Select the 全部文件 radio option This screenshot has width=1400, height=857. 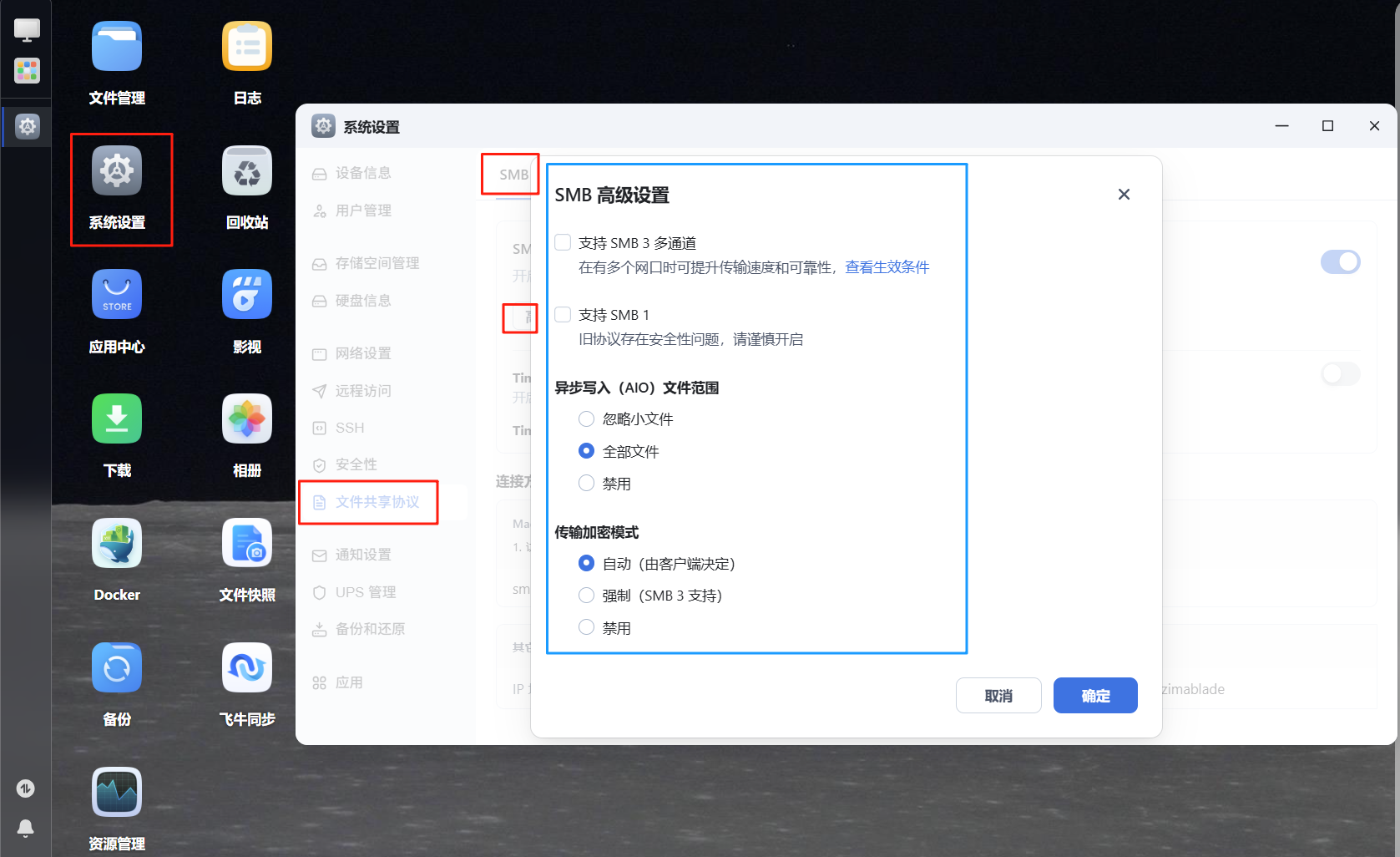(x=587, y=451)
